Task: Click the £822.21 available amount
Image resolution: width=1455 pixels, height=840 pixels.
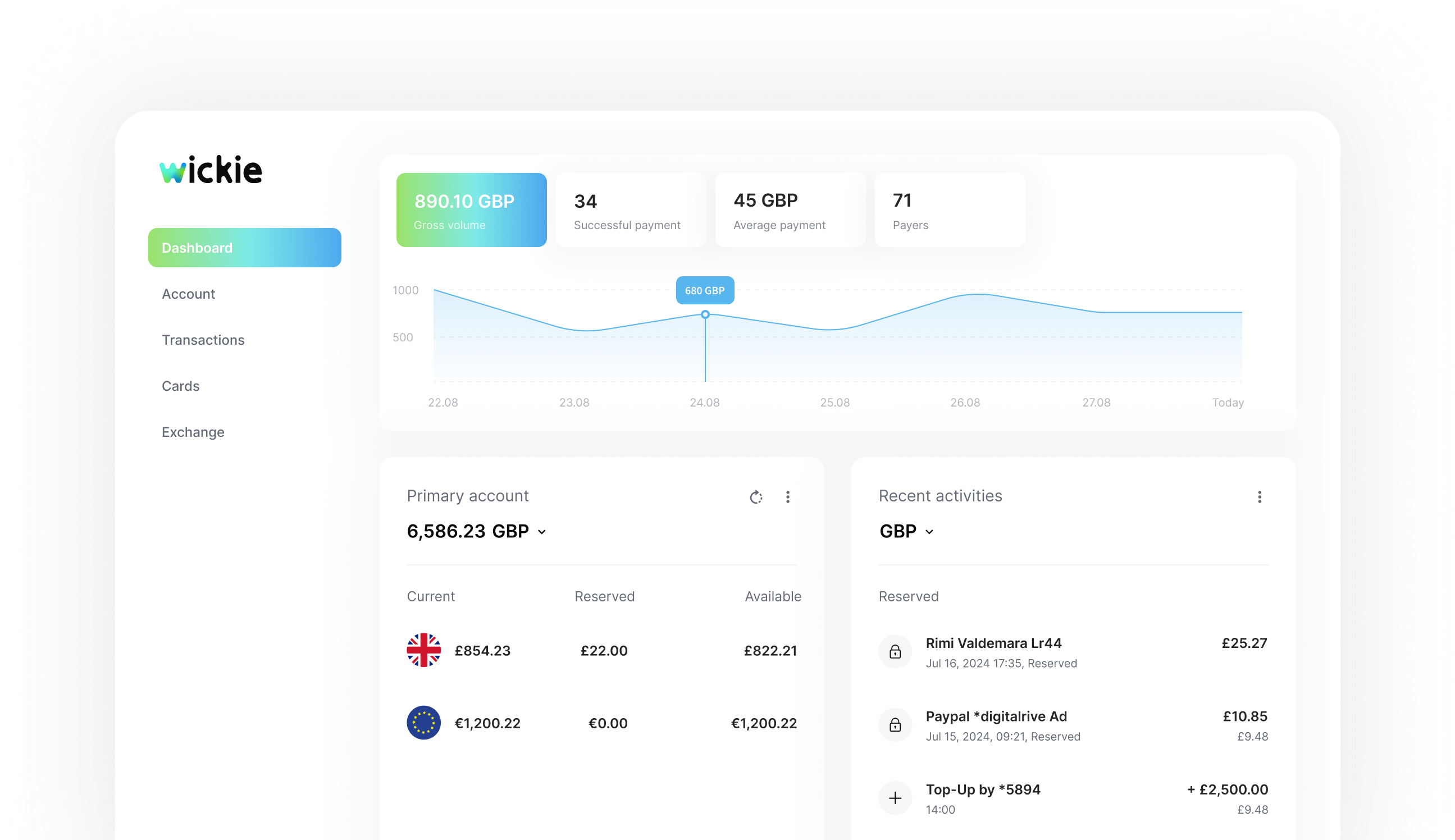Action: click(x=770, y=651)
